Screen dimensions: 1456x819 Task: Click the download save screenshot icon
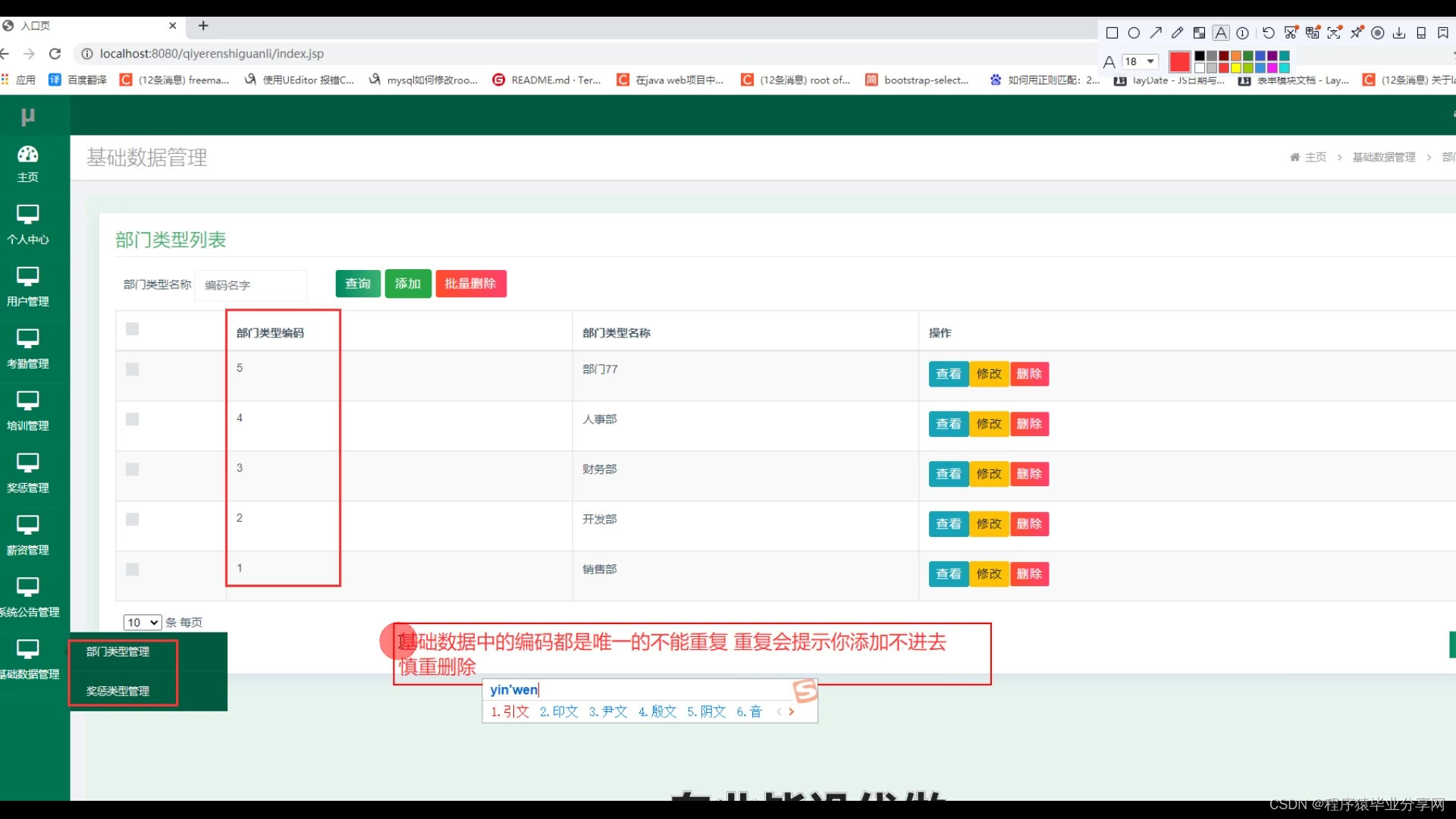(1399, 33)
